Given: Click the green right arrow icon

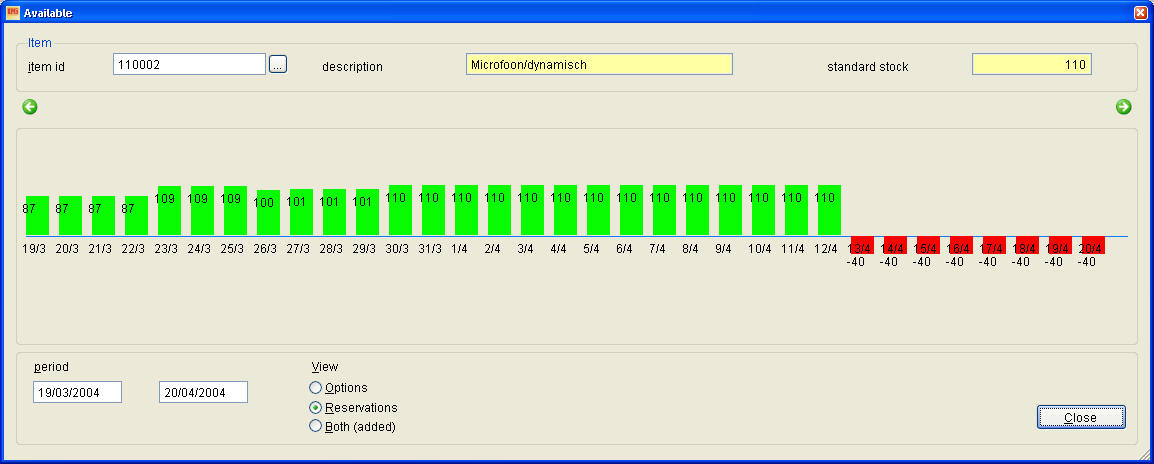Looking at the screenshot, I should click(1123, 107).
